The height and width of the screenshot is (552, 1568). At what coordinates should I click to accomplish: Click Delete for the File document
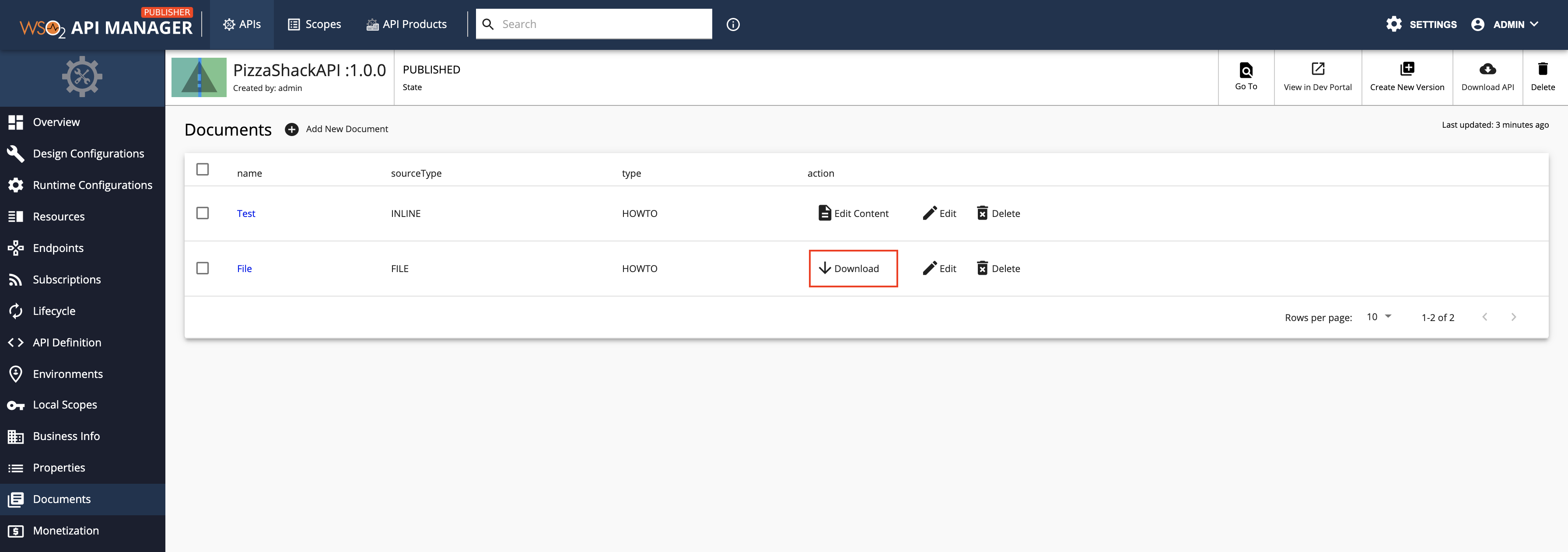coord(998,269)
